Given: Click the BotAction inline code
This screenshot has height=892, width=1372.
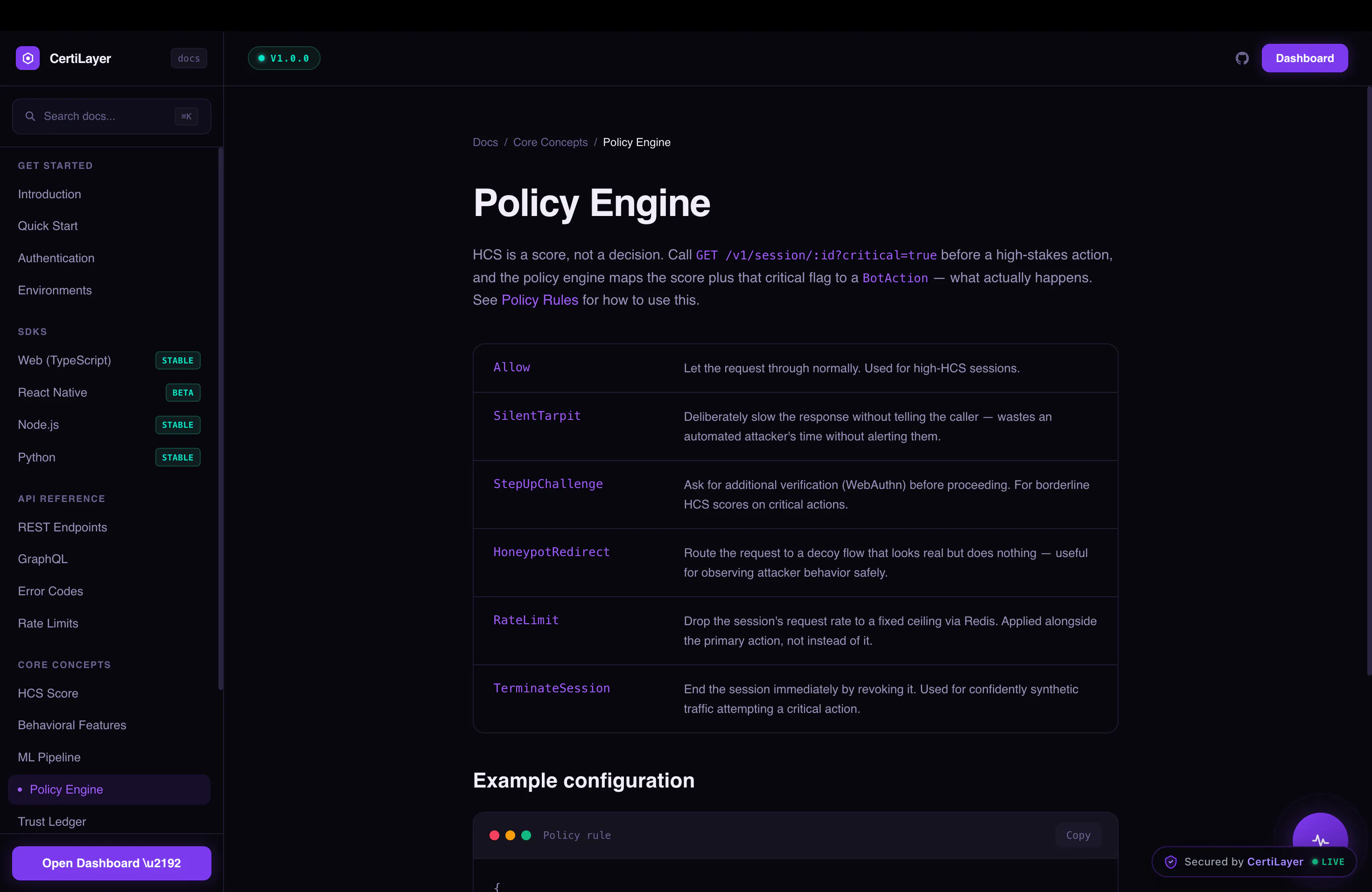Looking at the screenshot, I should coord(895,278).
